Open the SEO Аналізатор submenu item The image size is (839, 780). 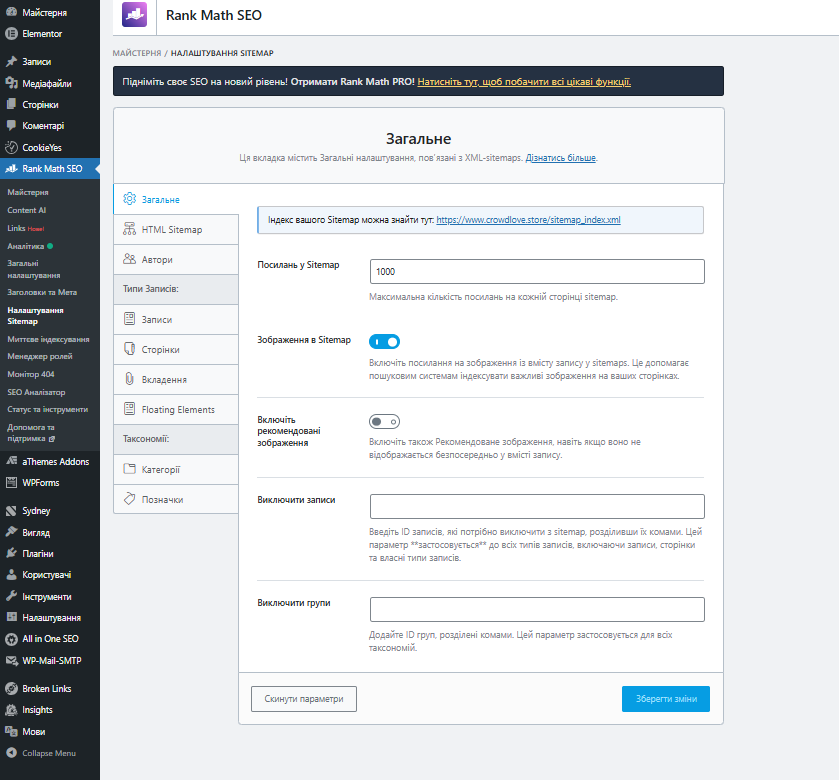click(x=36, y=392)
